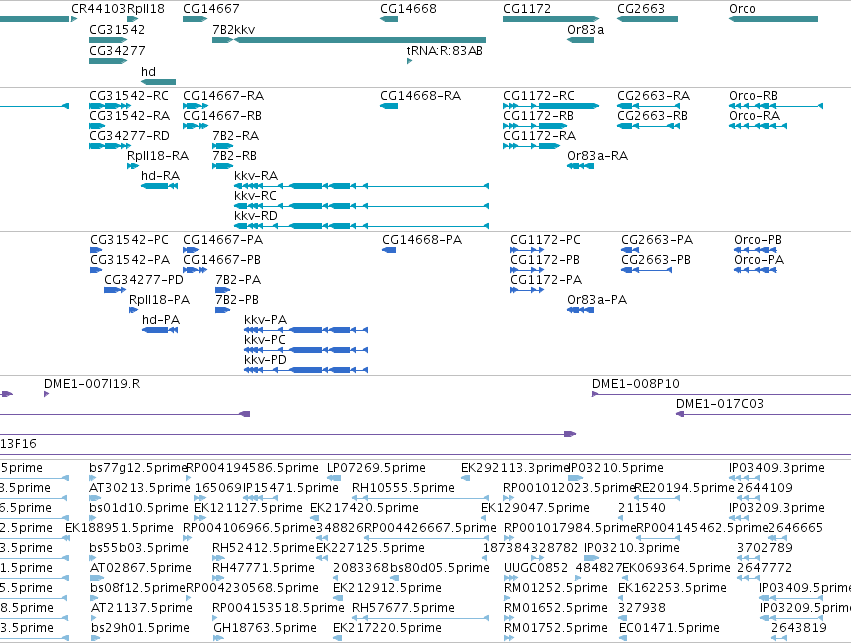Click protein label Or83a-PA
The width and height of the screenshot is (851, 643).
pyautogui.click(x=597, y=300)
